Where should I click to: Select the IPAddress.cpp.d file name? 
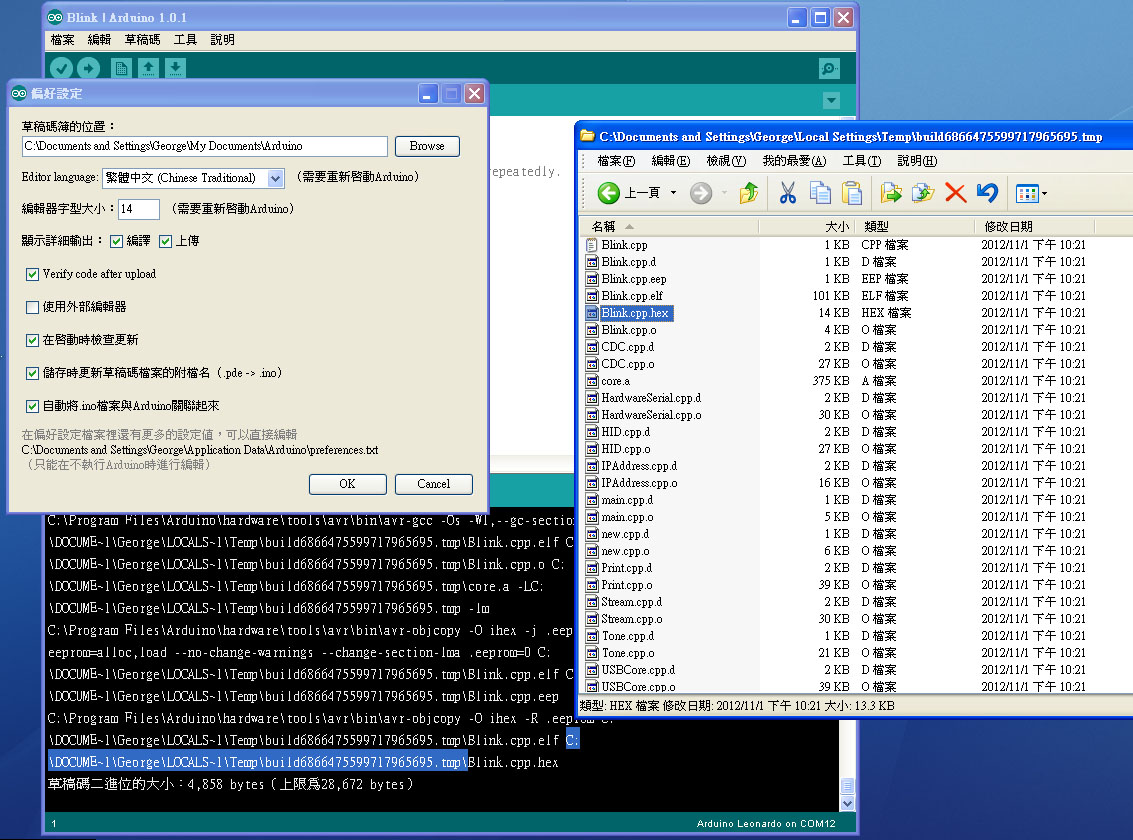pyautogui.click(x=639, y=467)
